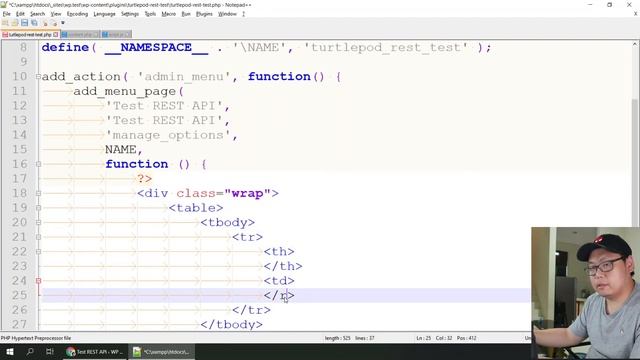Collapse the fold at line 10 add_action
This screenshot has height=360, width=640.
(38, 76)
